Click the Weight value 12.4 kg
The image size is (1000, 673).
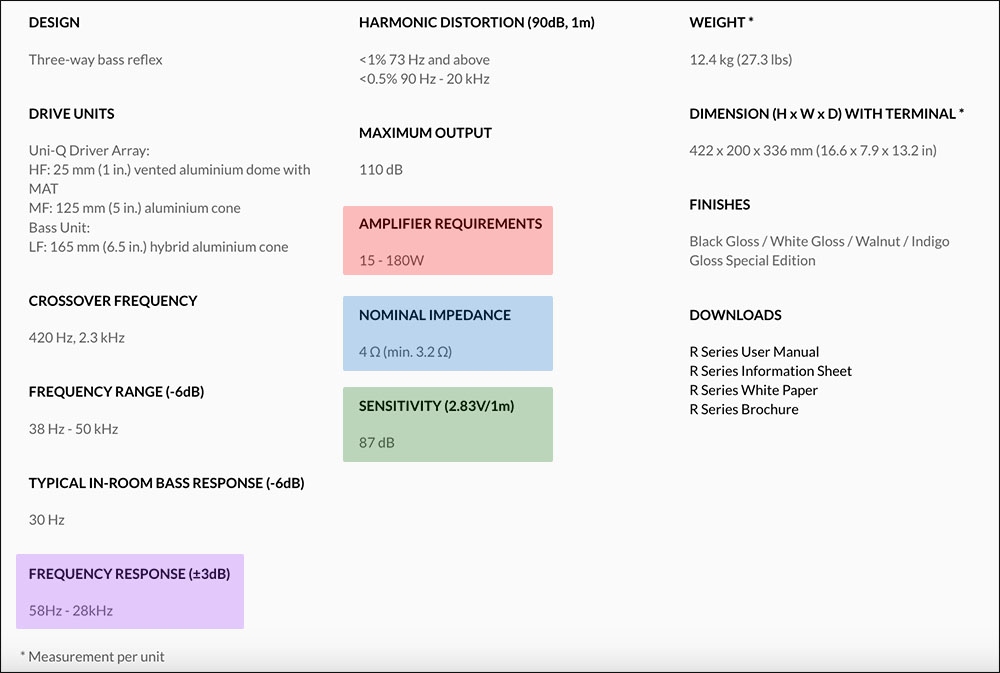pyautogui.click(x=740, y=60)
